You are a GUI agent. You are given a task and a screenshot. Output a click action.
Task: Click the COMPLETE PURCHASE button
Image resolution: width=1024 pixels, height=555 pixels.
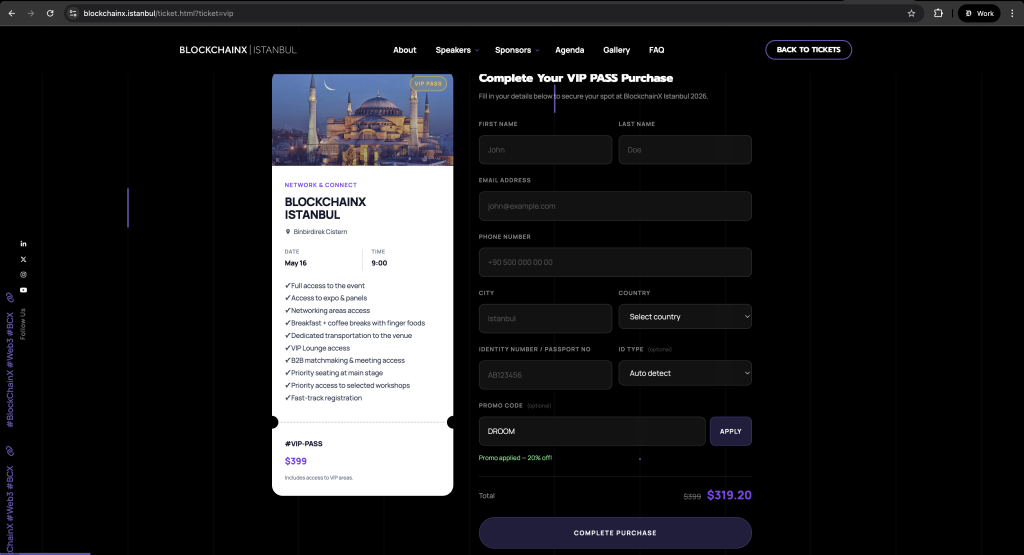point(615,533)
